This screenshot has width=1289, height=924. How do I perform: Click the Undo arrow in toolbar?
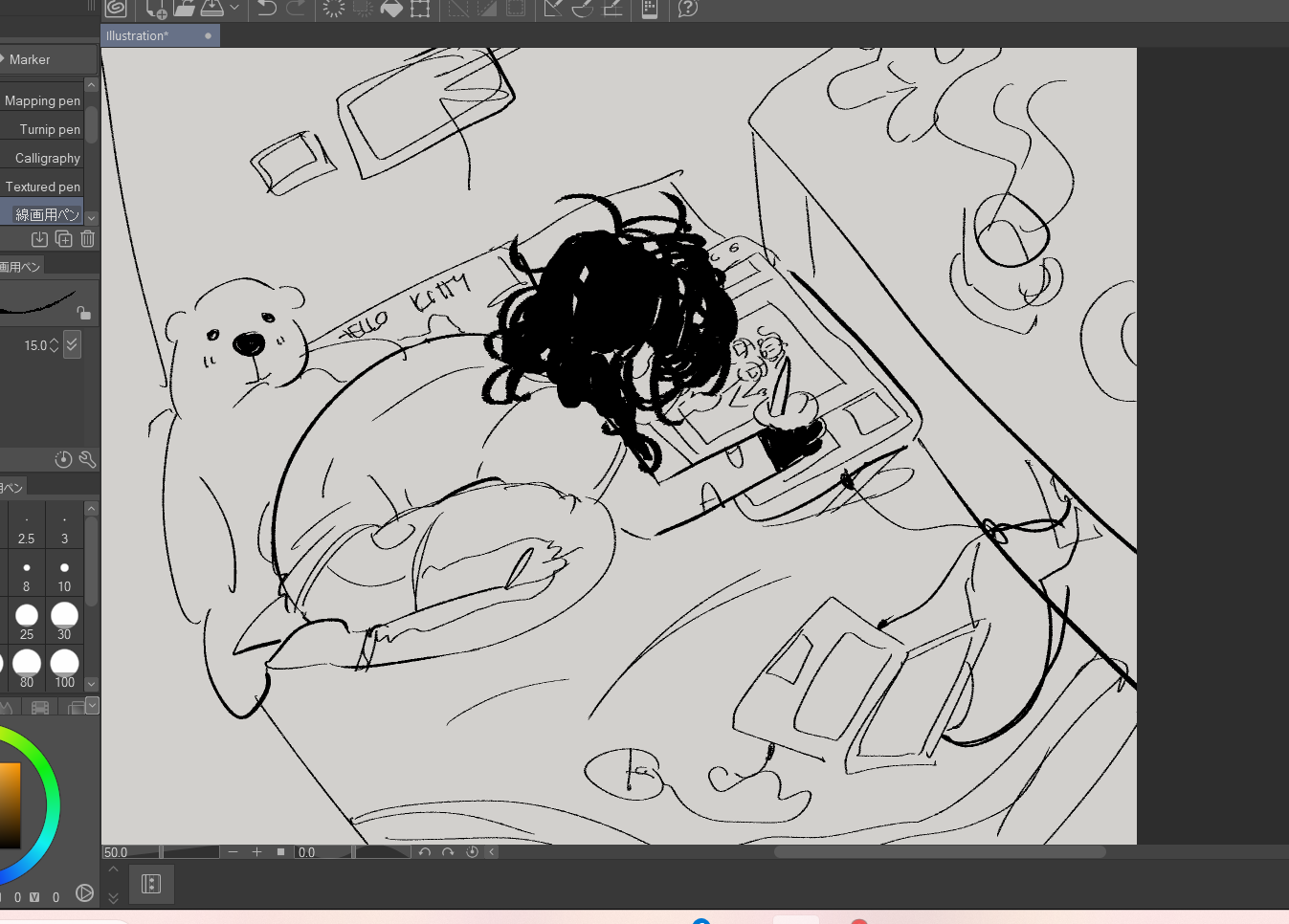(267, 9)
